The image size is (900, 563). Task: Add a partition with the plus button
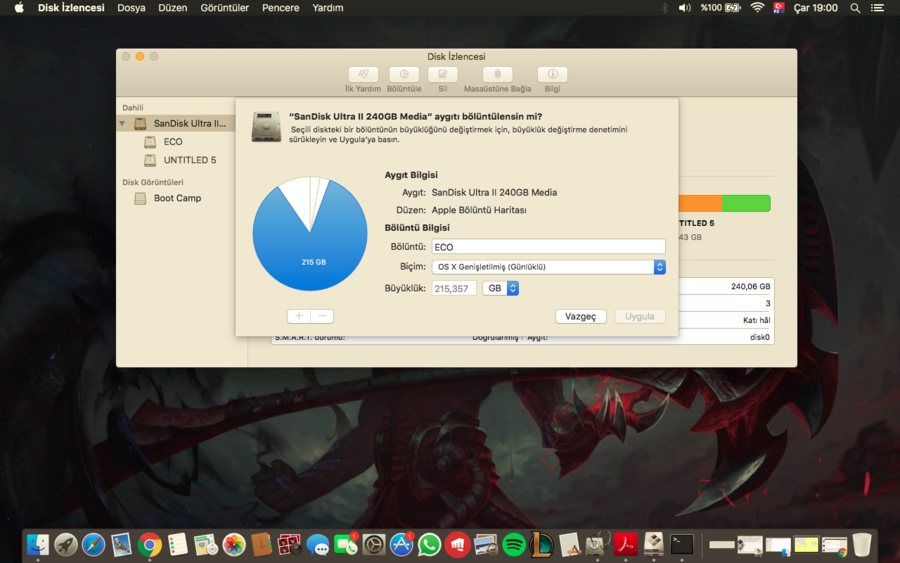pyautogui.click(x=299, y=316)
